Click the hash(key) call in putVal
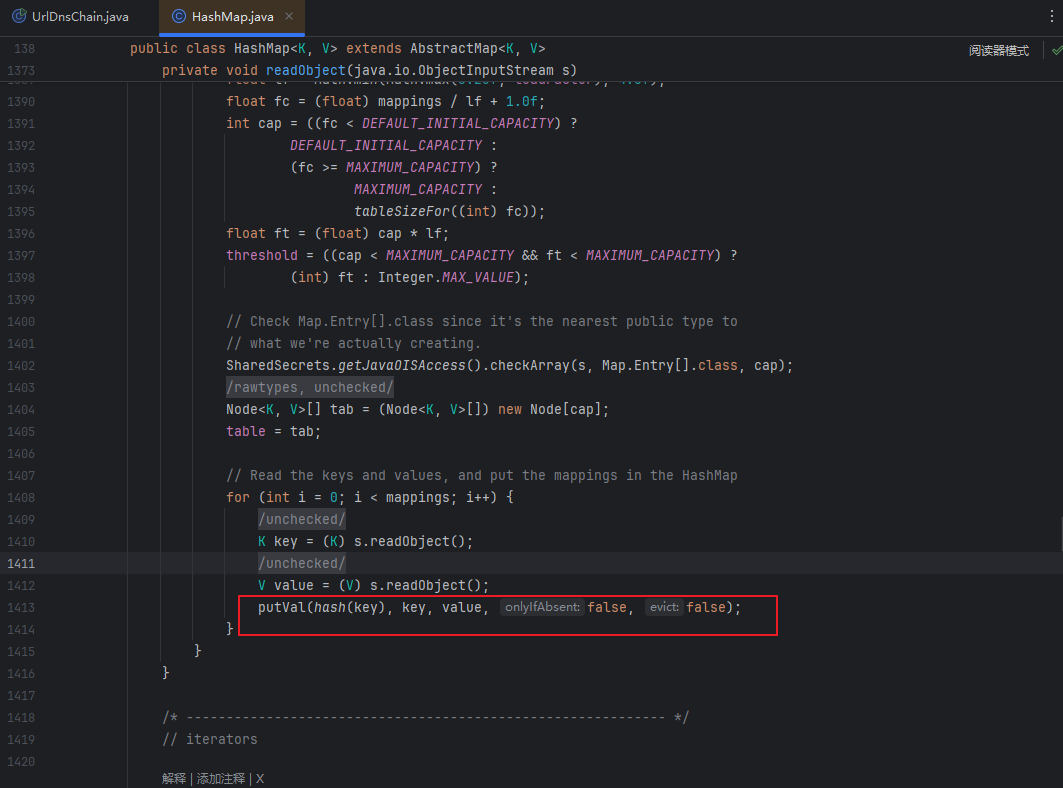Image resolution: width=1063 pixels, height=788 pixels. [x=350, y=608]
